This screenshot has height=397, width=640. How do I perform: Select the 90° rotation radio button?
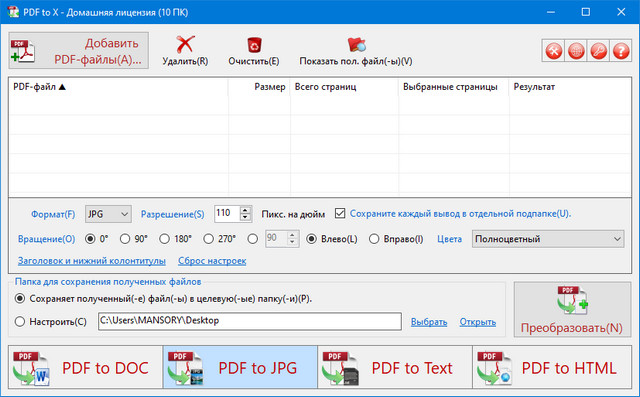click(125, 239)
